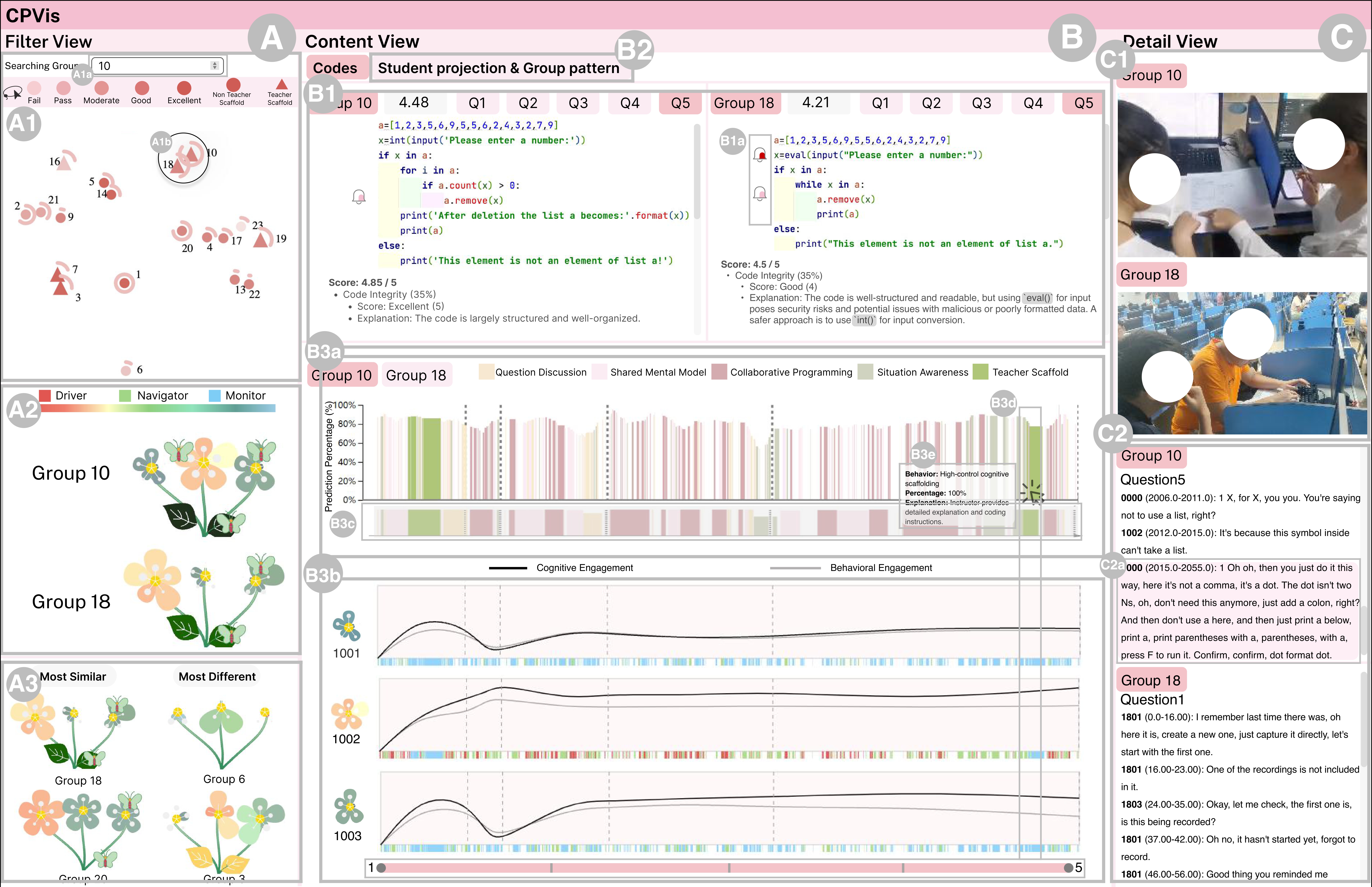Select Q5 tab for Group 10 code
This screenshot has width=1372, height=887.
pyautogui.click(x=680, y=103)
